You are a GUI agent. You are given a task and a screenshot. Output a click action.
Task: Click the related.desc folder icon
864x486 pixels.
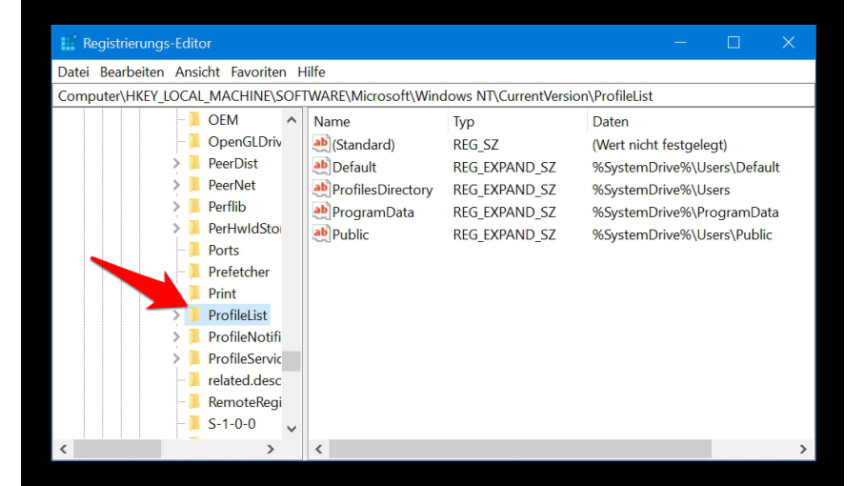pos(195,380)
